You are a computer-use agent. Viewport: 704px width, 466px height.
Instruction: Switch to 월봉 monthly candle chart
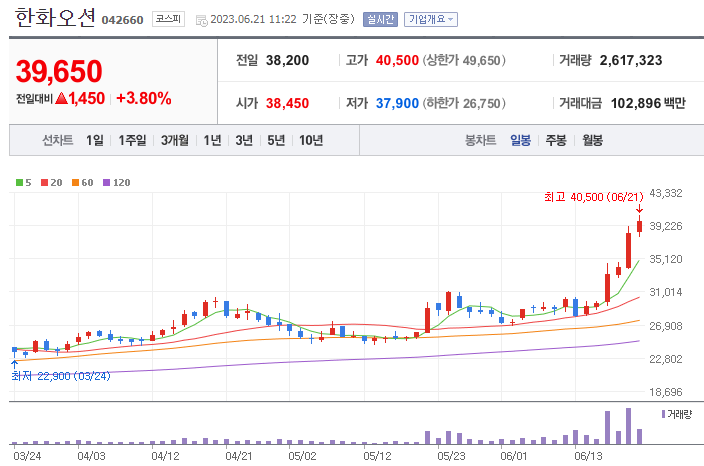pyautogui.click(x=592, y=141)
